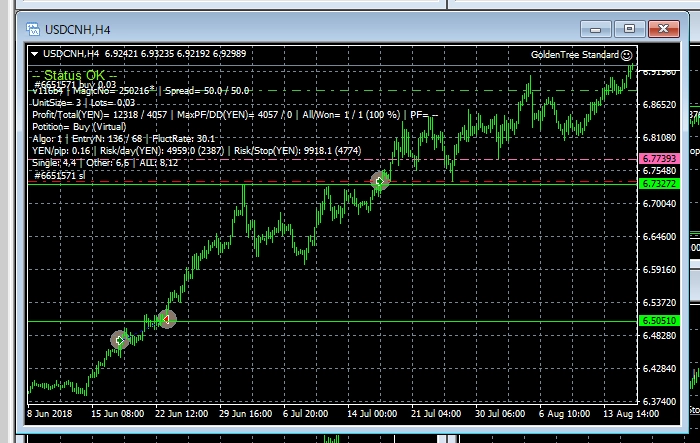Select the green 6.50510 price label
This screenshot has height=443, width=700.
pos(659,321)
